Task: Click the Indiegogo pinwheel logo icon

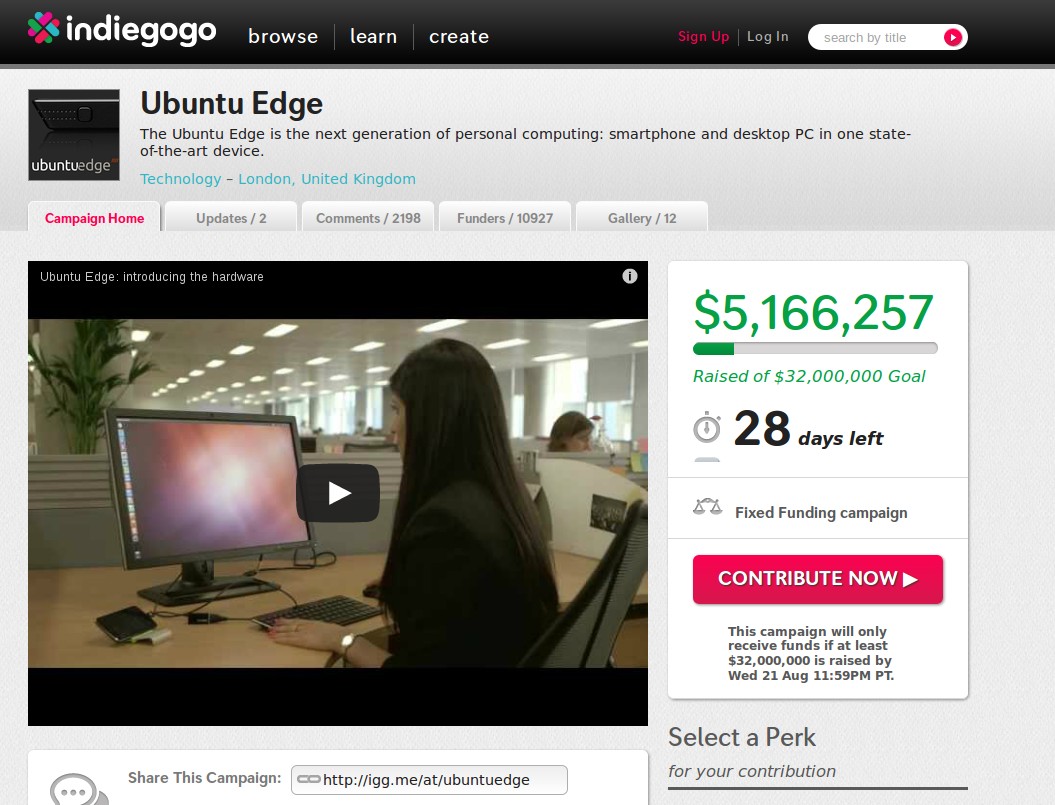Action: click(44, 28)
